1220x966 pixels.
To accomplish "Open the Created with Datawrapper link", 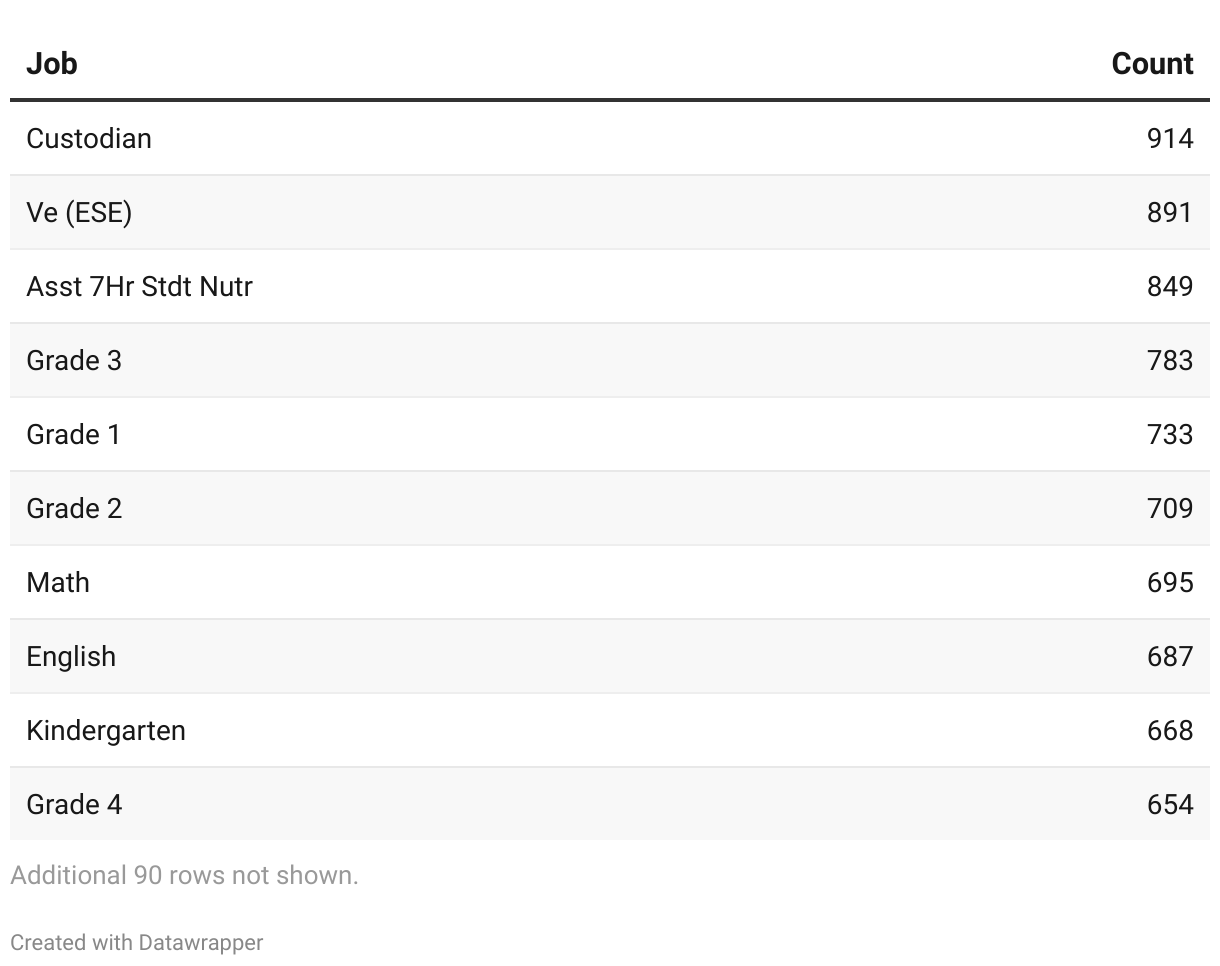I will (x=137, y=942).
